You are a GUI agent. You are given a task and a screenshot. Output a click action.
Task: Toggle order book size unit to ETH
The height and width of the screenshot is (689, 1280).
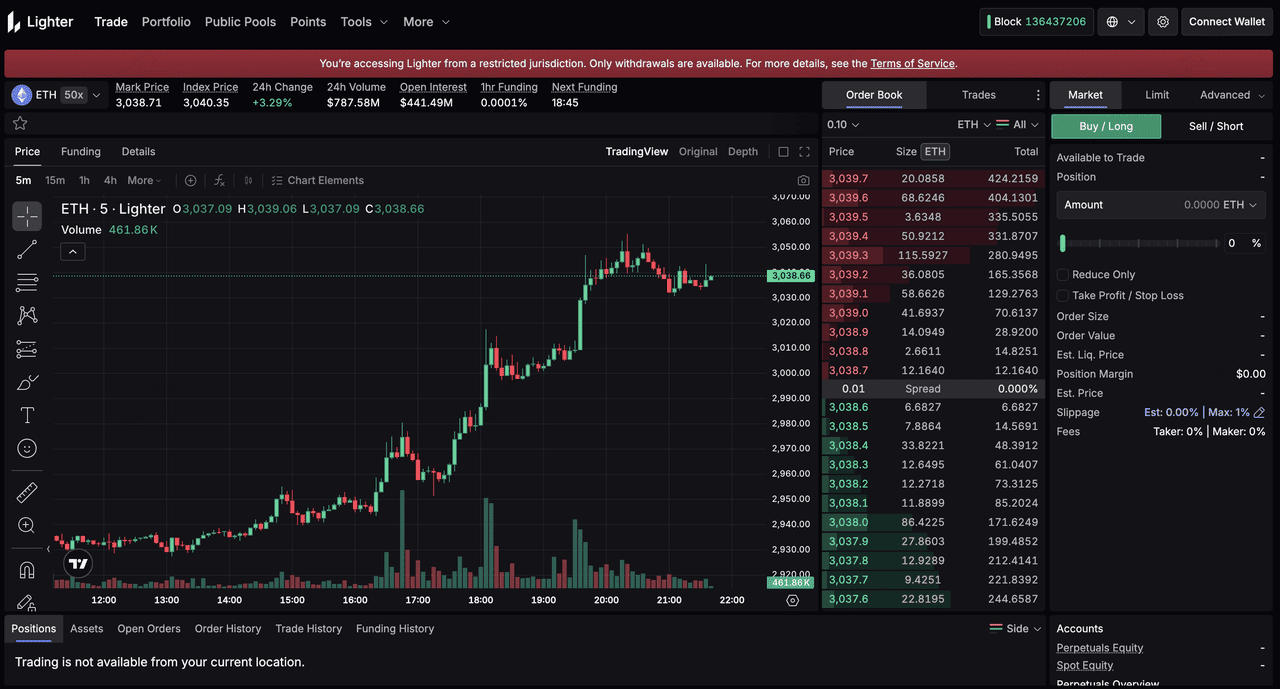pyautogui.click(x=934, y=152)
